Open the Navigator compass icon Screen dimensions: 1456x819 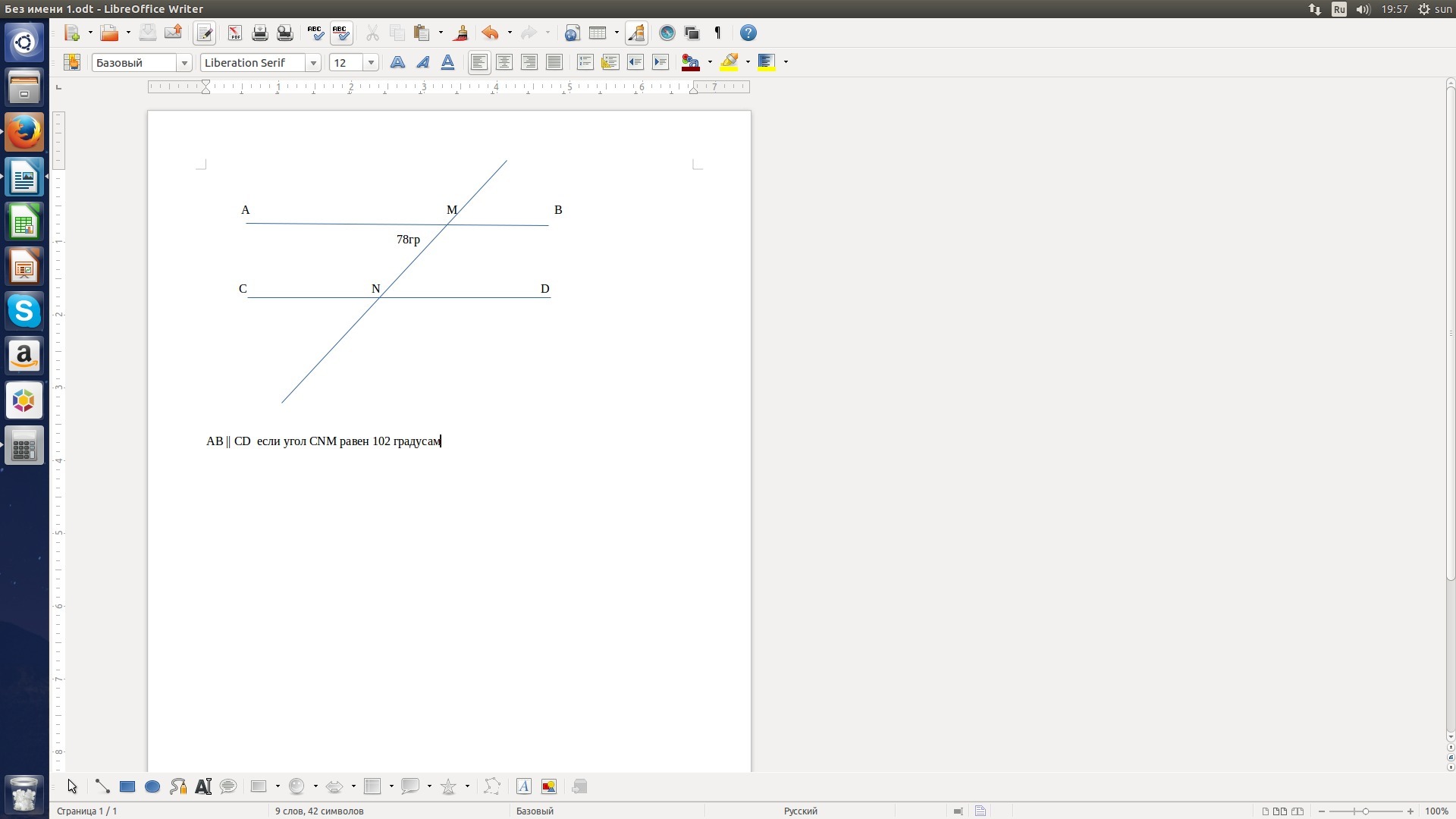pyautogui.click(x=667, y=33)
